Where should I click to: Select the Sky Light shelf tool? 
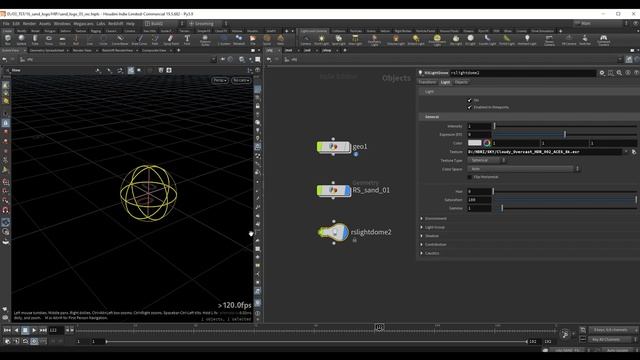point(456,40)
